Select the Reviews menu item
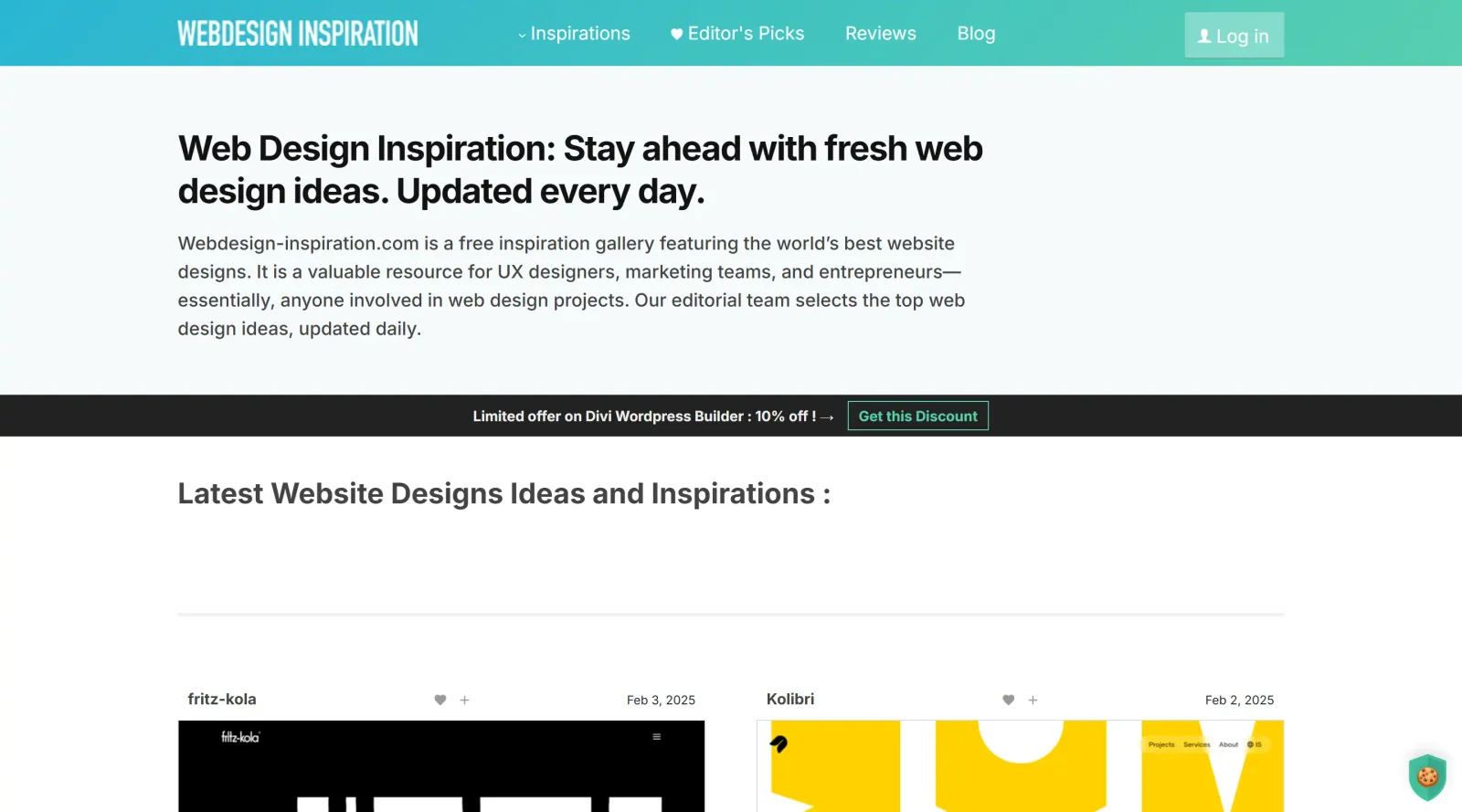 (x=880, y=33)
